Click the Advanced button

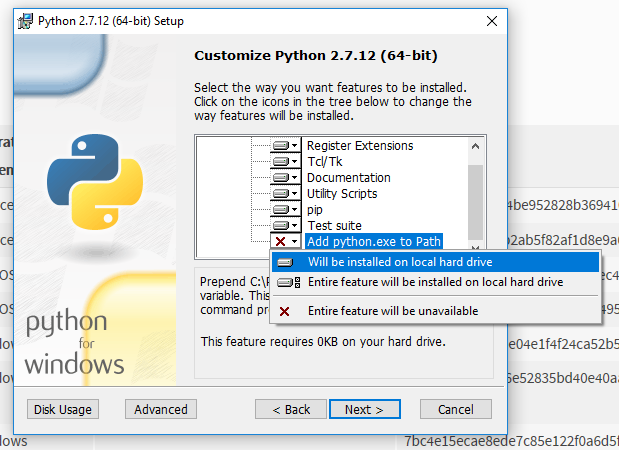[x=161, y=409]
